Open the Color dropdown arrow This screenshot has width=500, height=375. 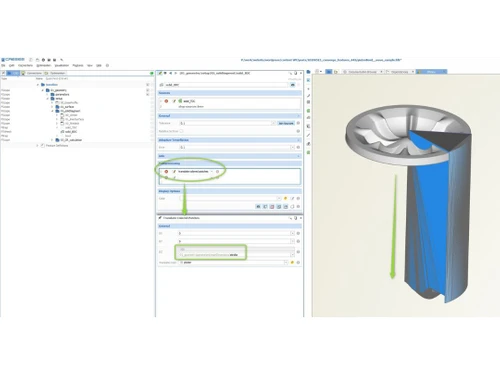pos(279,198)
